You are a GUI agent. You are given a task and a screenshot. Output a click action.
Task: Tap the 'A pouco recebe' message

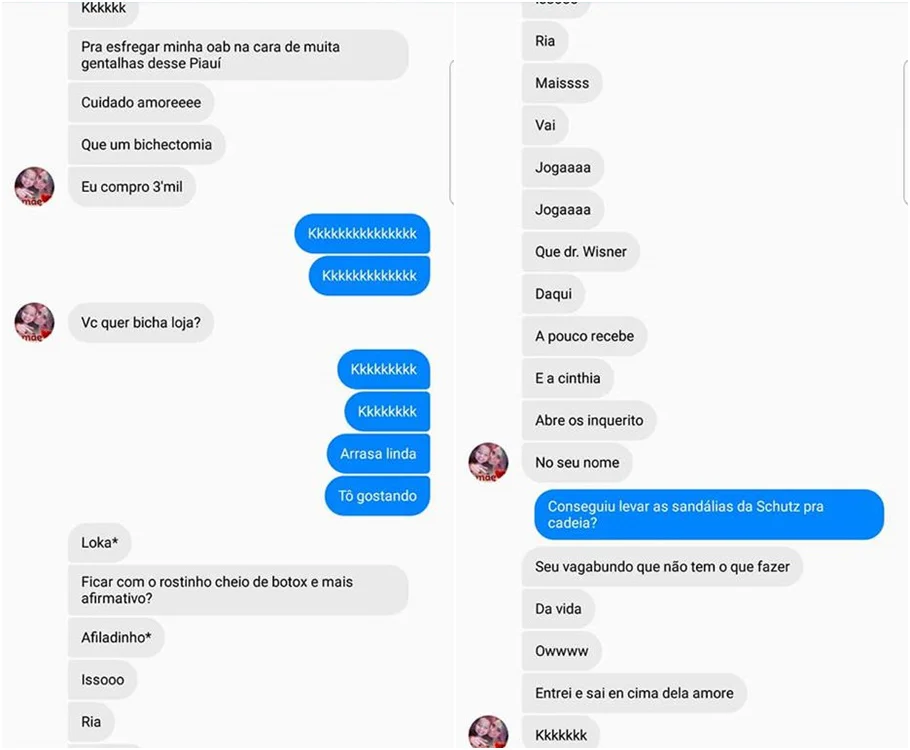[x=584, y=336]
